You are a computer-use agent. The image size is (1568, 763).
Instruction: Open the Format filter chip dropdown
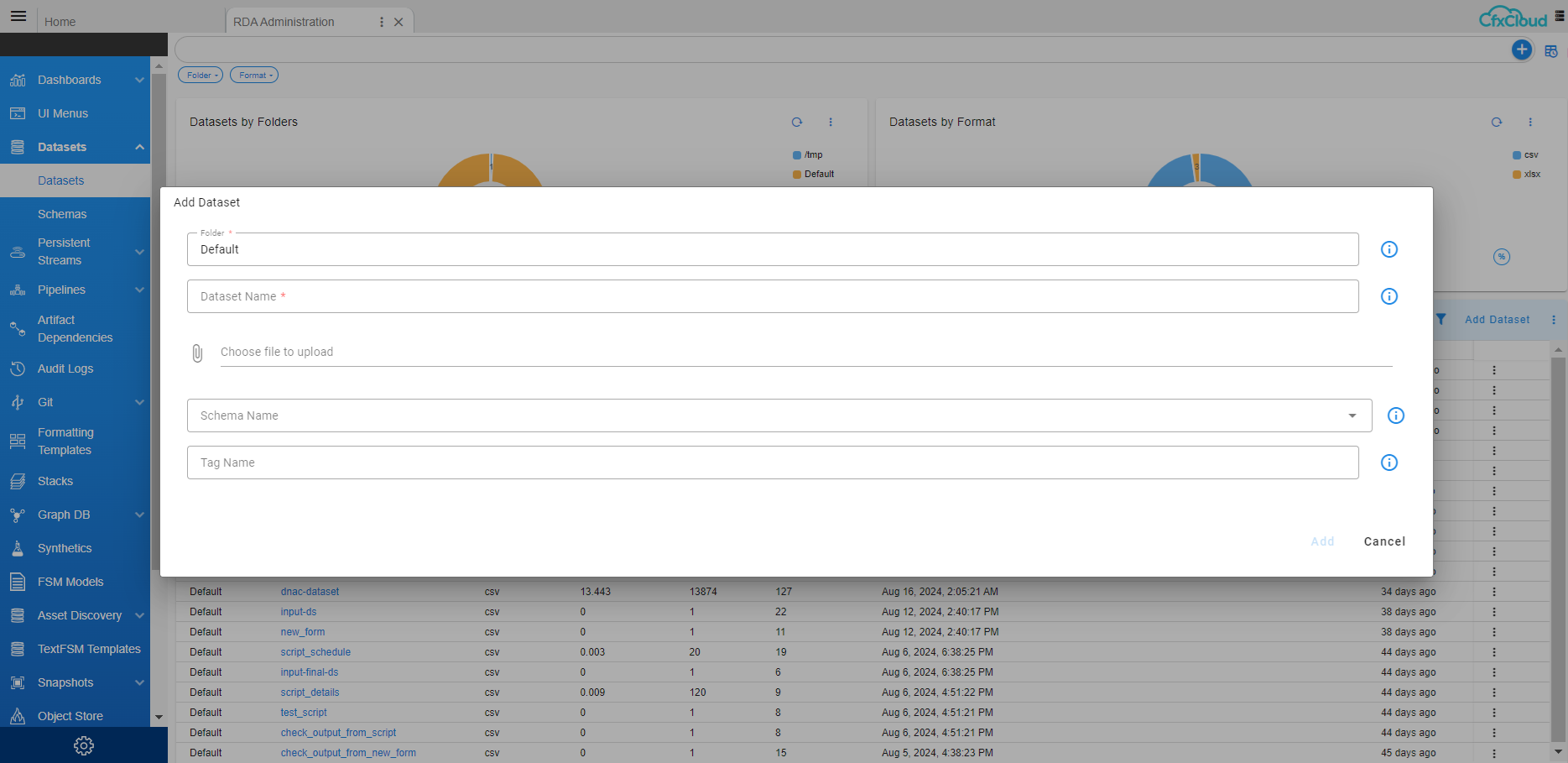(253, 75)
